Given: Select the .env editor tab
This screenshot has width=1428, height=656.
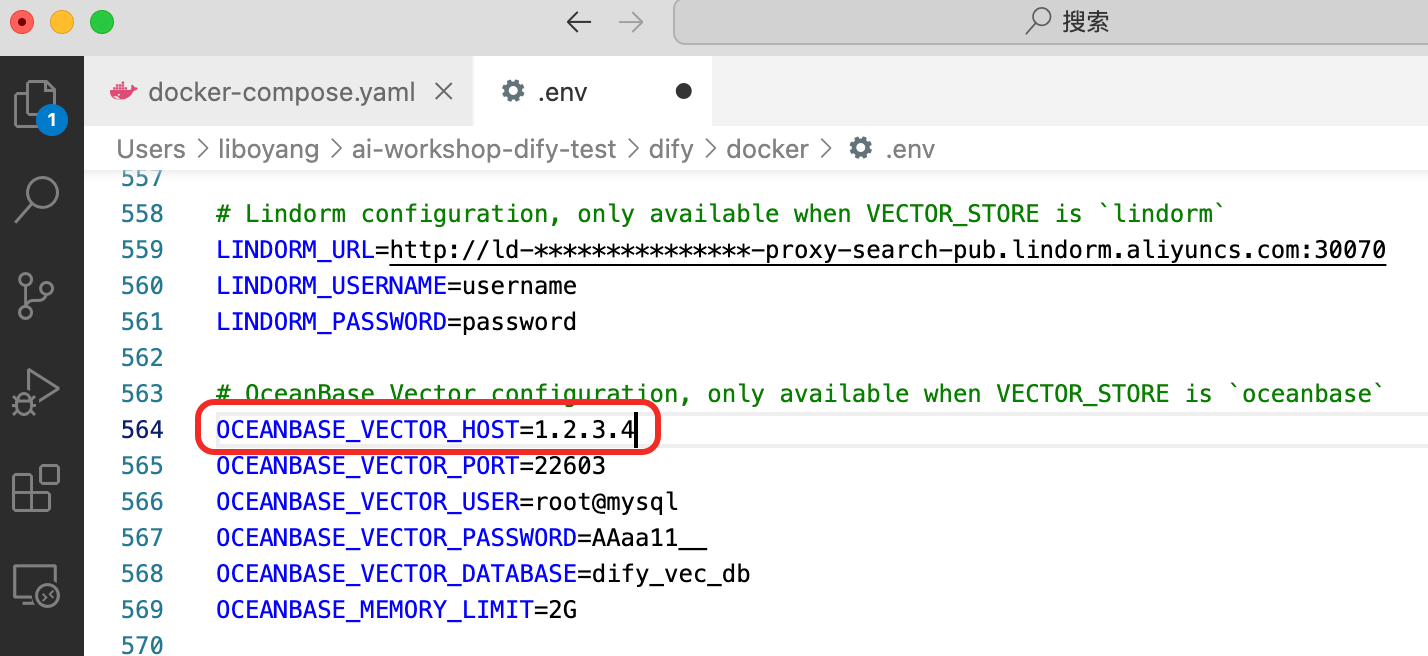Looking at the screenshot, I should (562, 93).
